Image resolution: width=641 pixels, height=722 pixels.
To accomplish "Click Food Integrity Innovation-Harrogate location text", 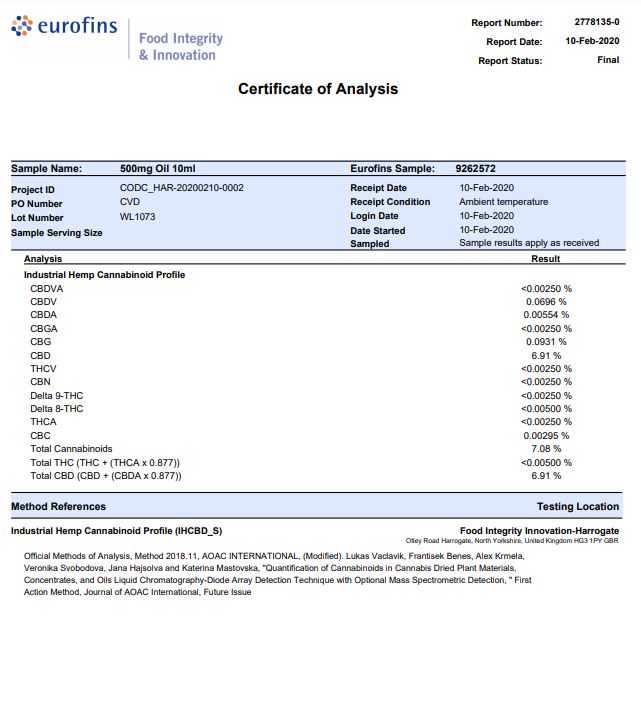I will click(539, 530).
